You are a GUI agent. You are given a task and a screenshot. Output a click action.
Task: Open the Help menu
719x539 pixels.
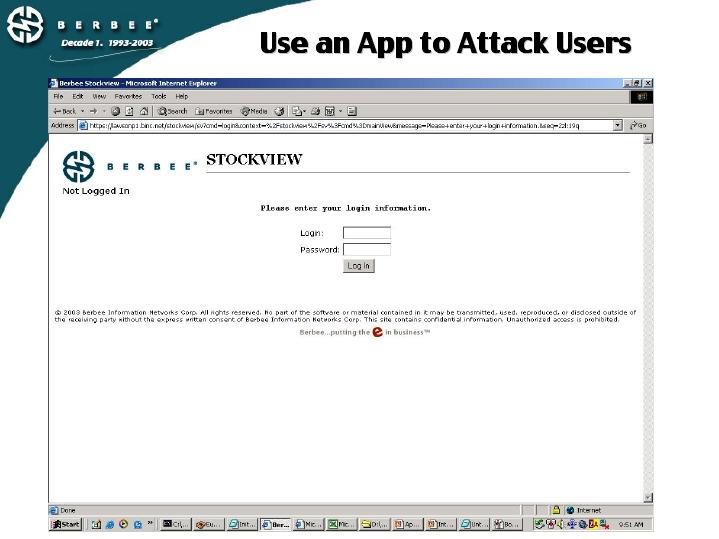click(x=181, y=97)
